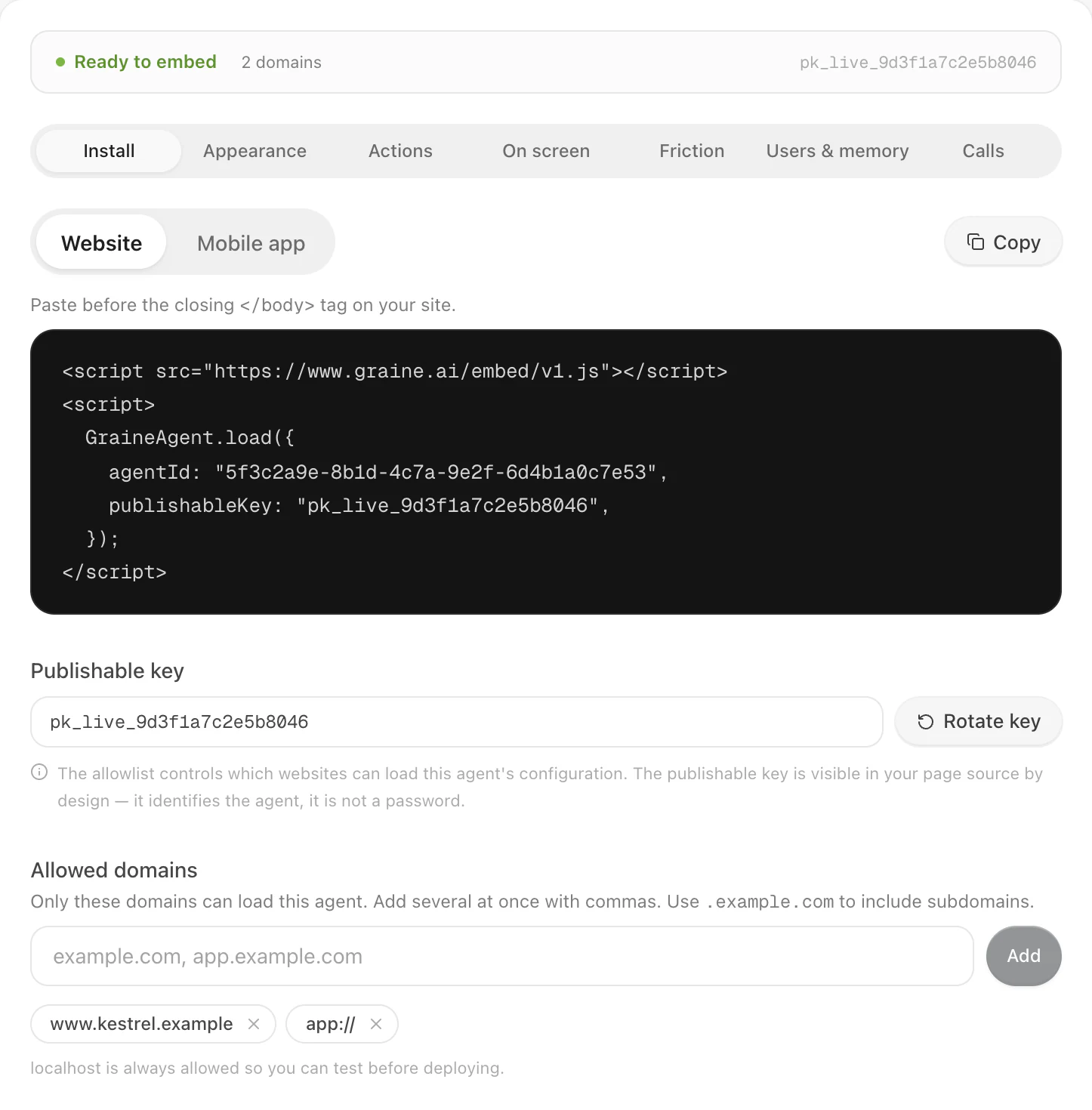The width and height of the screenshot is (1092, 1110).
Task: Click the "Paste before the closing" instruction
Action: point(243,305)
